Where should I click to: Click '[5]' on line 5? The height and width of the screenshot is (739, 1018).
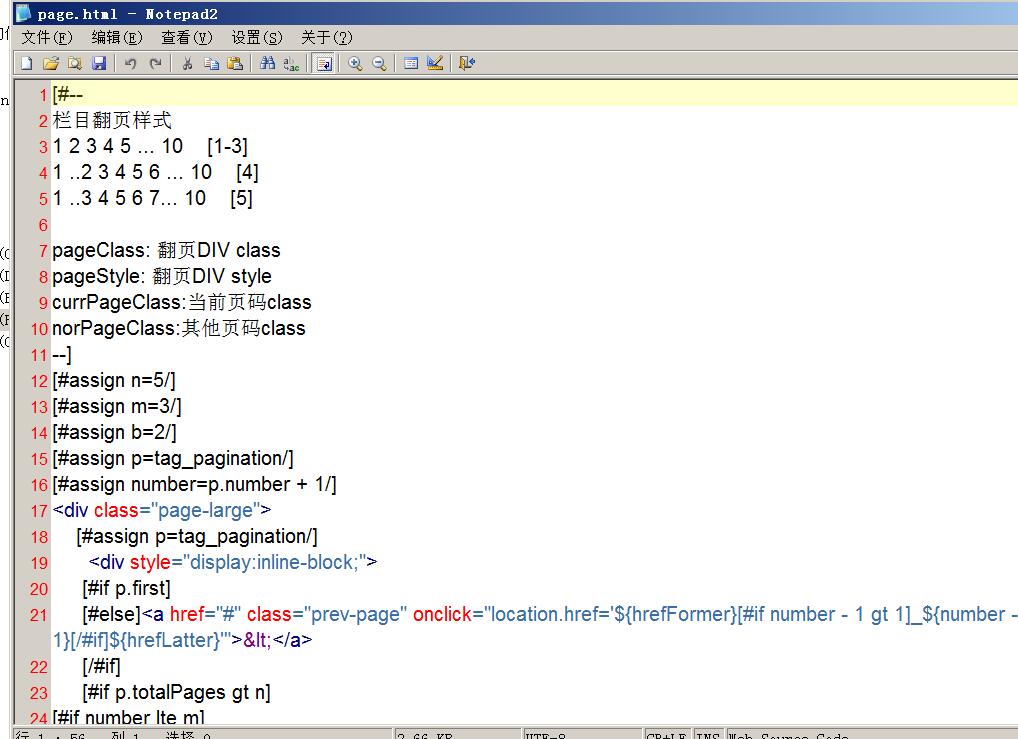(242, 198)
